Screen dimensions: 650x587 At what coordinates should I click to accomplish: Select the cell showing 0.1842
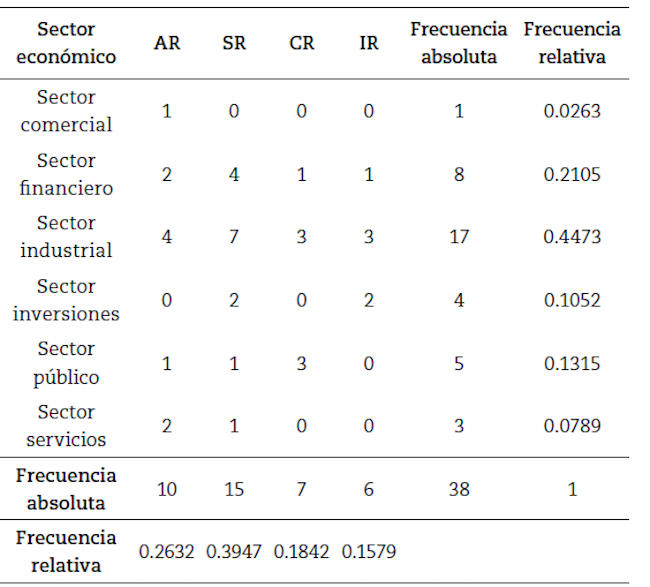[302, 552]
